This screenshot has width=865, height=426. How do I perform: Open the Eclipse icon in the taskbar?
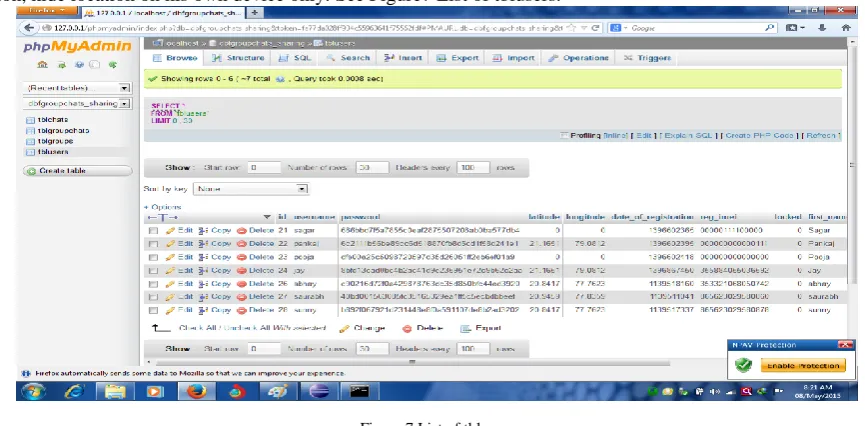coord(318,391)
